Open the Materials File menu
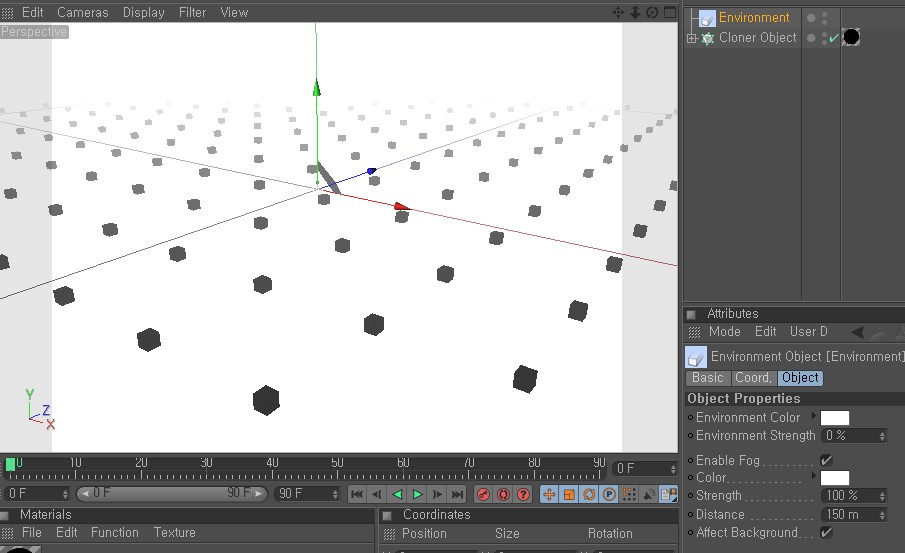The width and height of the screenshot is (905, 553). (32, 532)
